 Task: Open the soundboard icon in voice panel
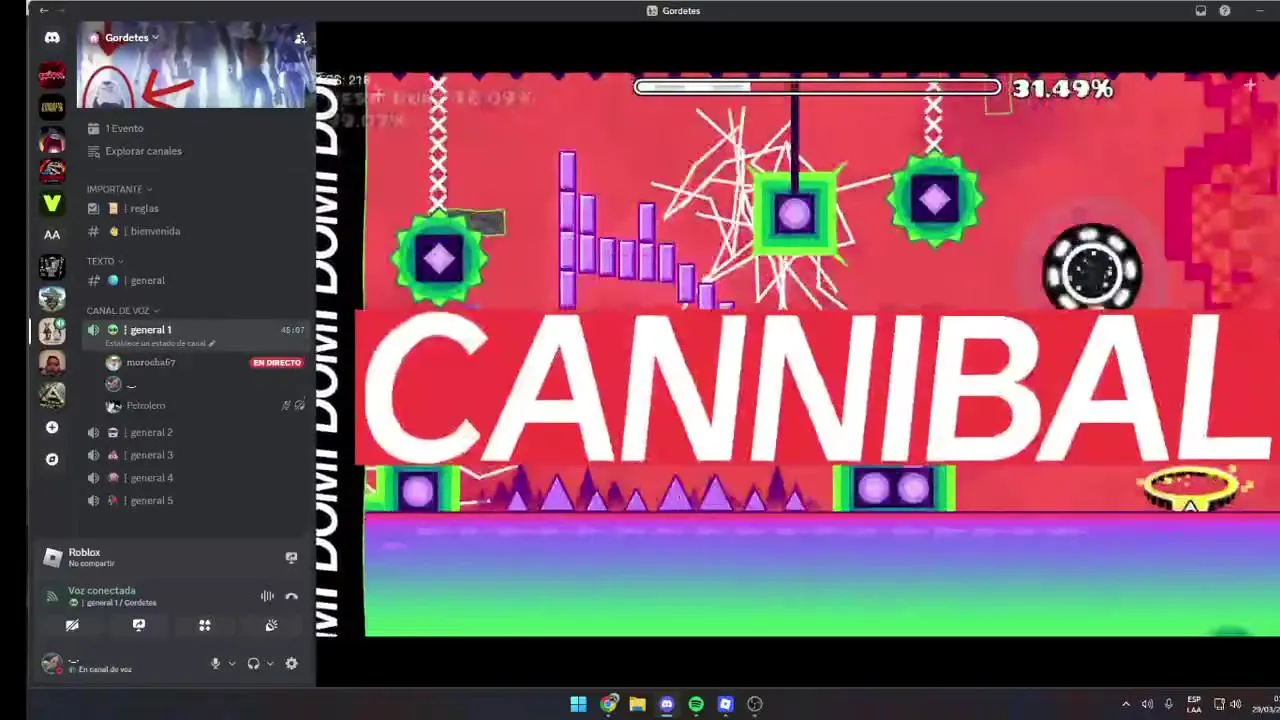point(271,625)
